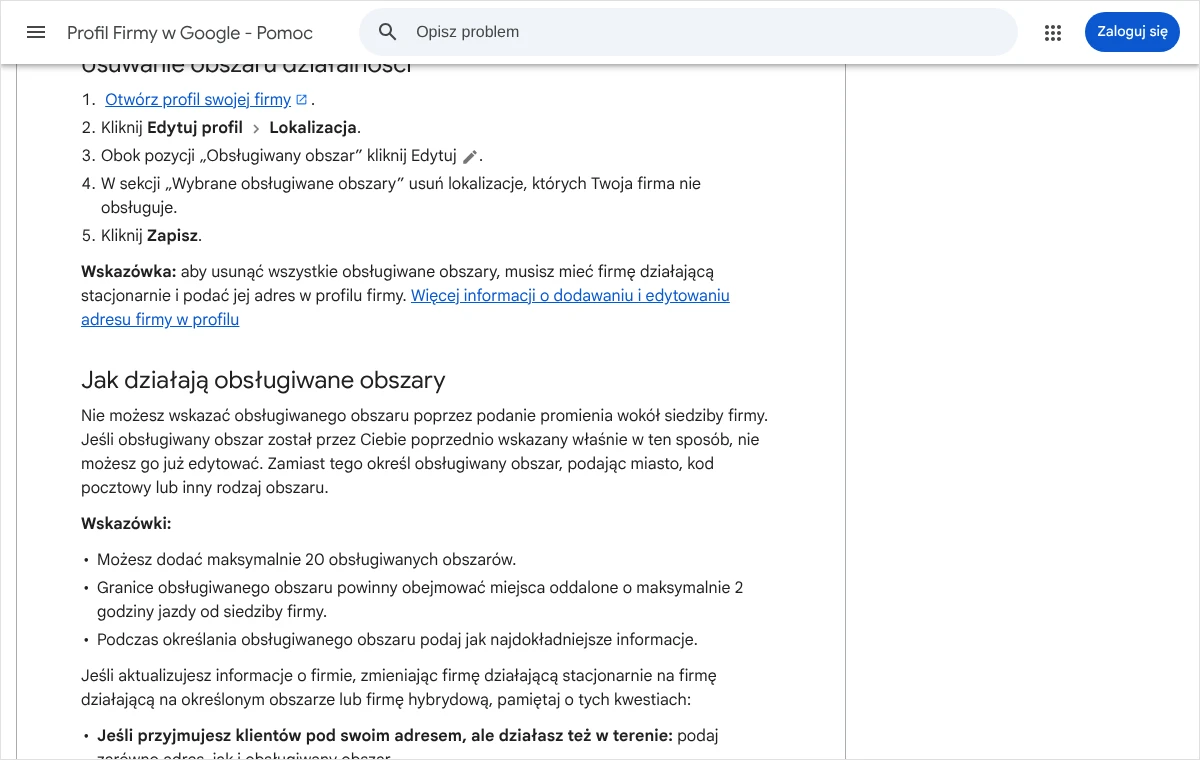Viewport: 1200px width, 760px height.
Task: Click the bullet about 2 godziny jazdy
Action: (x=420, y=600)
